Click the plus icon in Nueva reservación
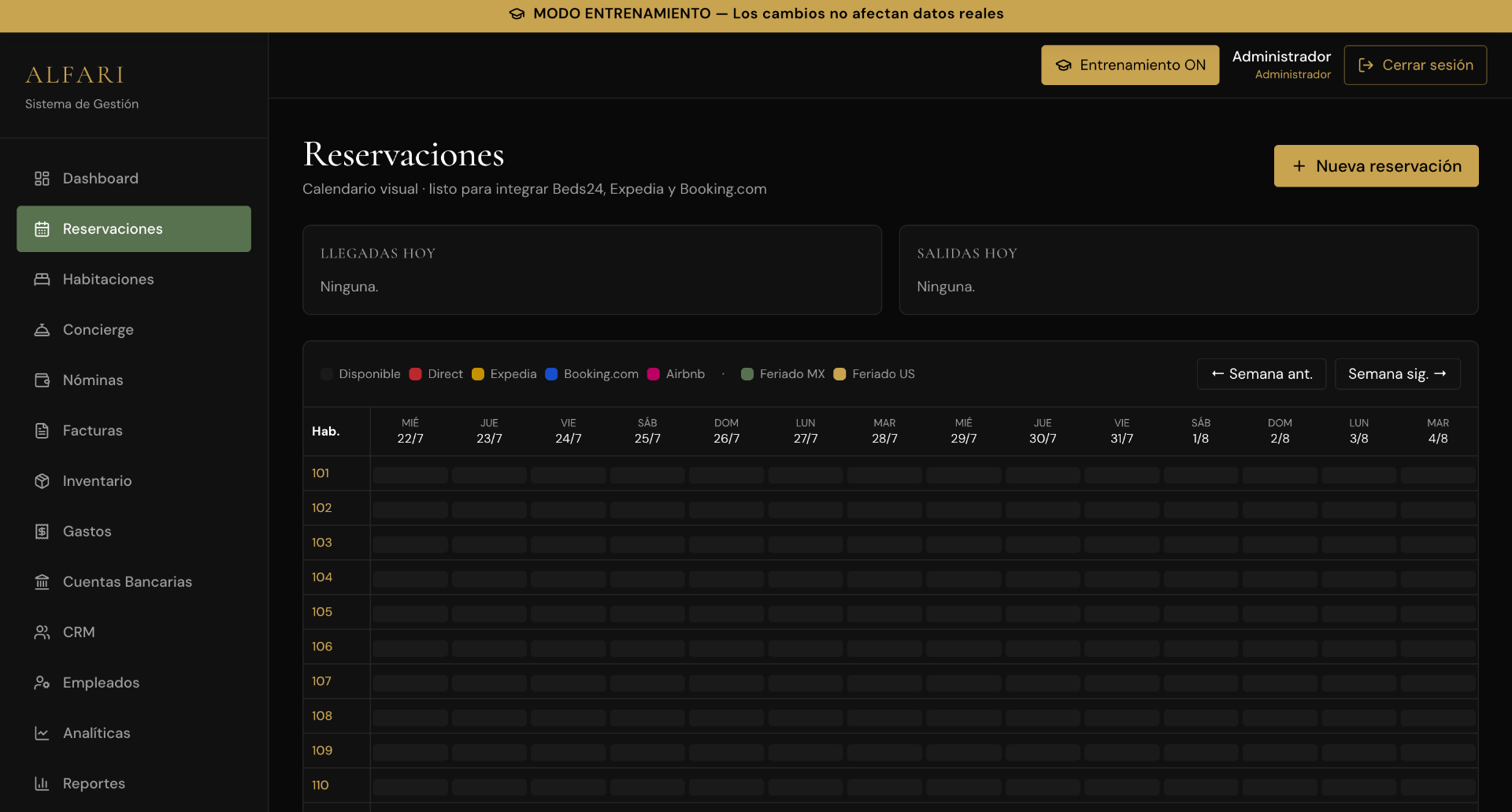Screen dimensions: 1512x812 click(x=1299, y=166)
